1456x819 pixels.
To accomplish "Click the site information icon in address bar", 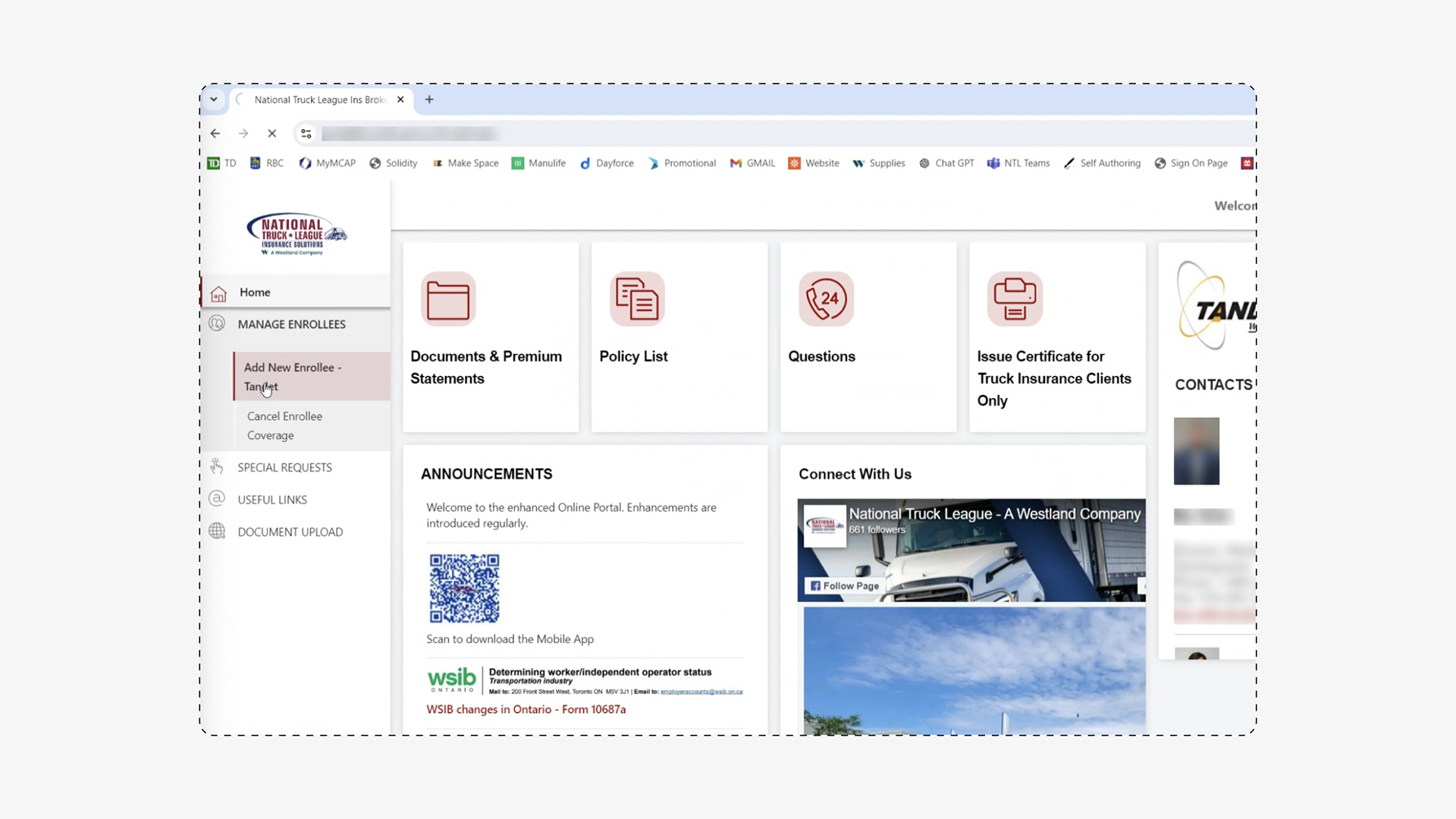I will click(x=306, y=133).
